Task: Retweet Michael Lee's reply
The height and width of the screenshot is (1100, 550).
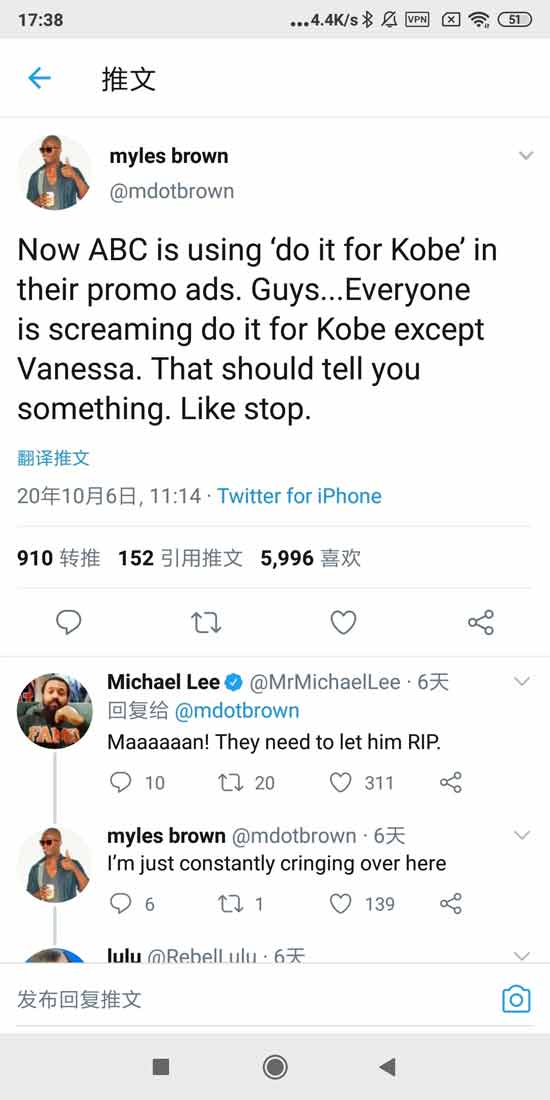Action: [230, 782]
